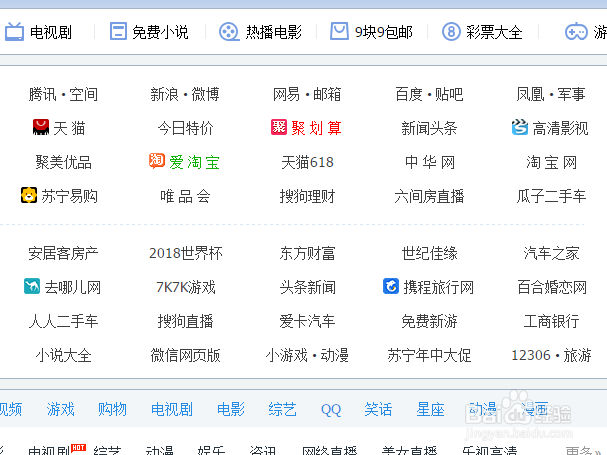Click the red 聚 logo icon
The height and width of the screenshot is (455, 607).
[x=279, y=127]
